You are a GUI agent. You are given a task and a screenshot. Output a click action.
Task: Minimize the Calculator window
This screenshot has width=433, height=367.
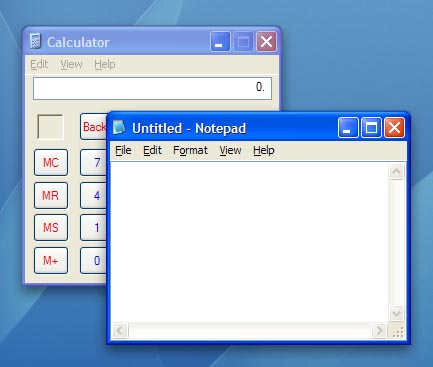click(220, 42)
